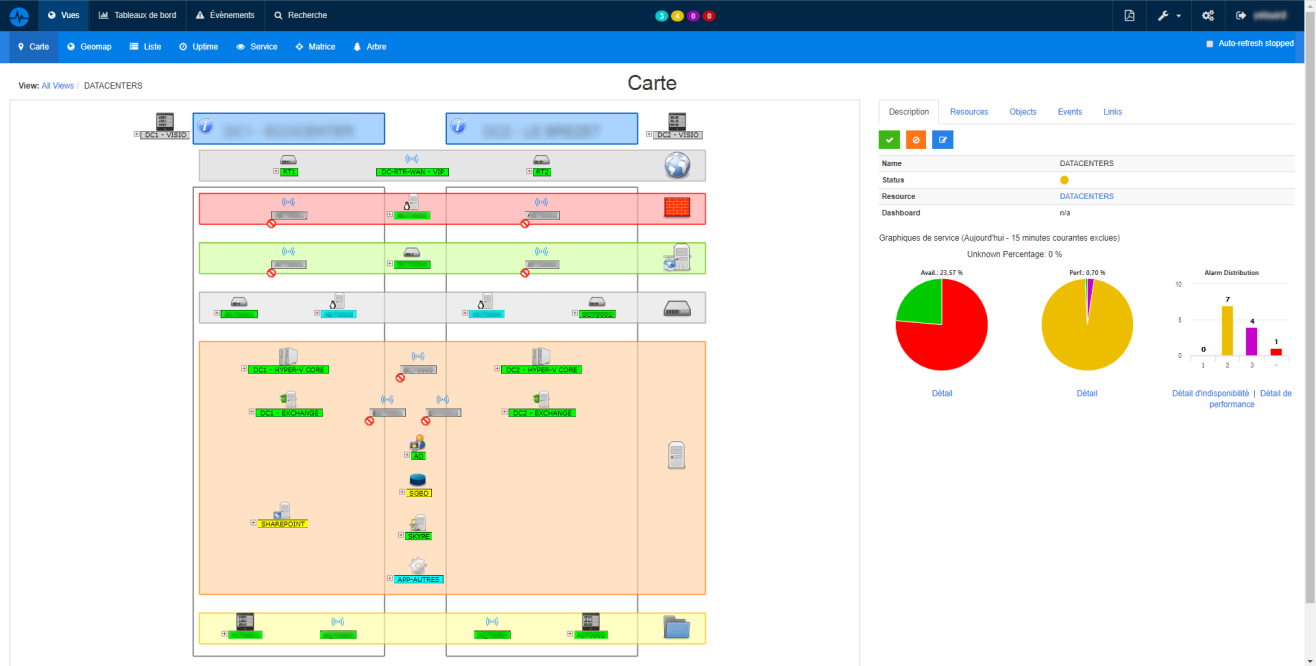This screenshot has height=666, width=1316.
Task: Switch to the Resources tab
Action: click(968, 111)
